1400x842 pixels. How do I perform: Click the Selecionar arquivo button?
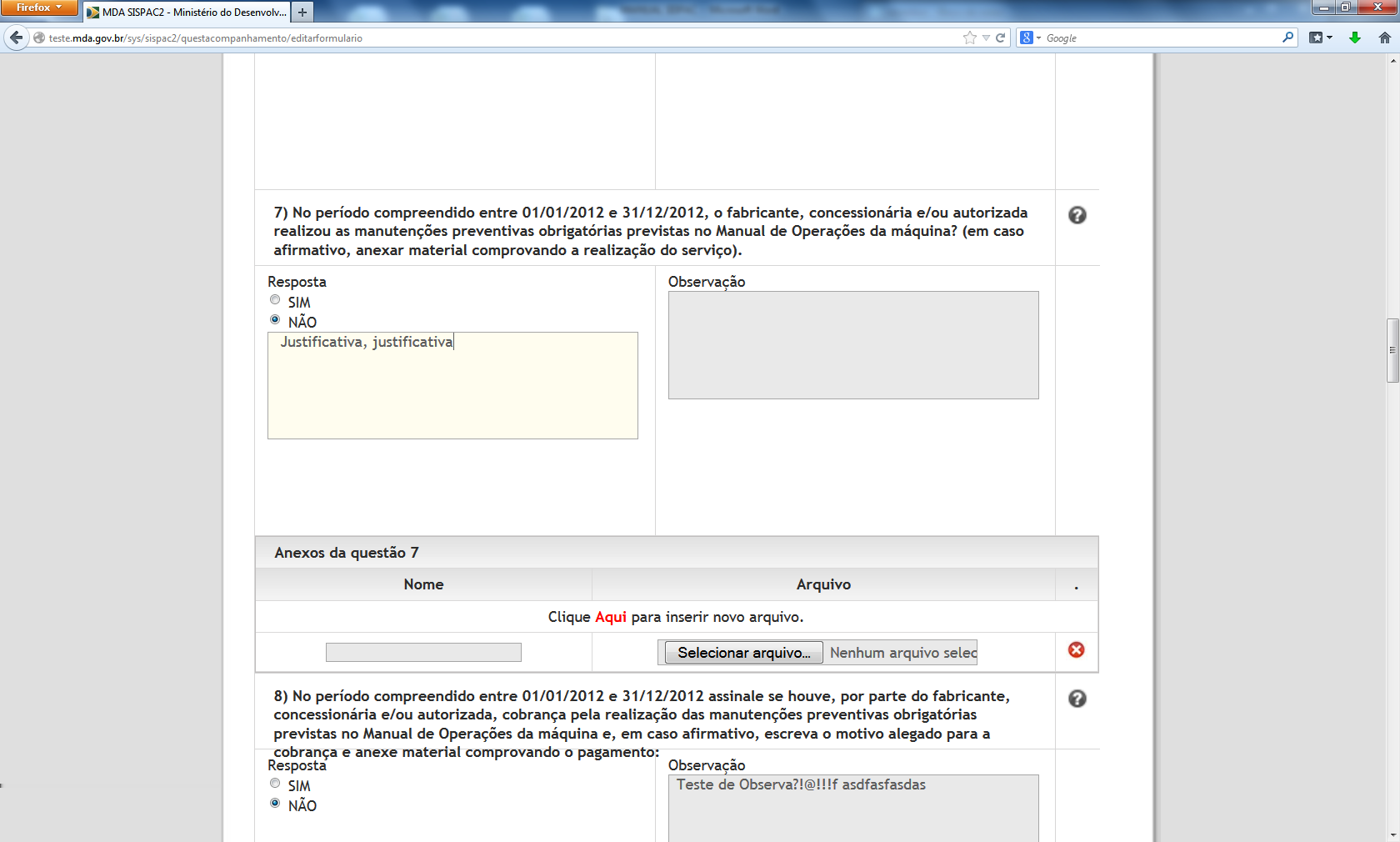743,653
